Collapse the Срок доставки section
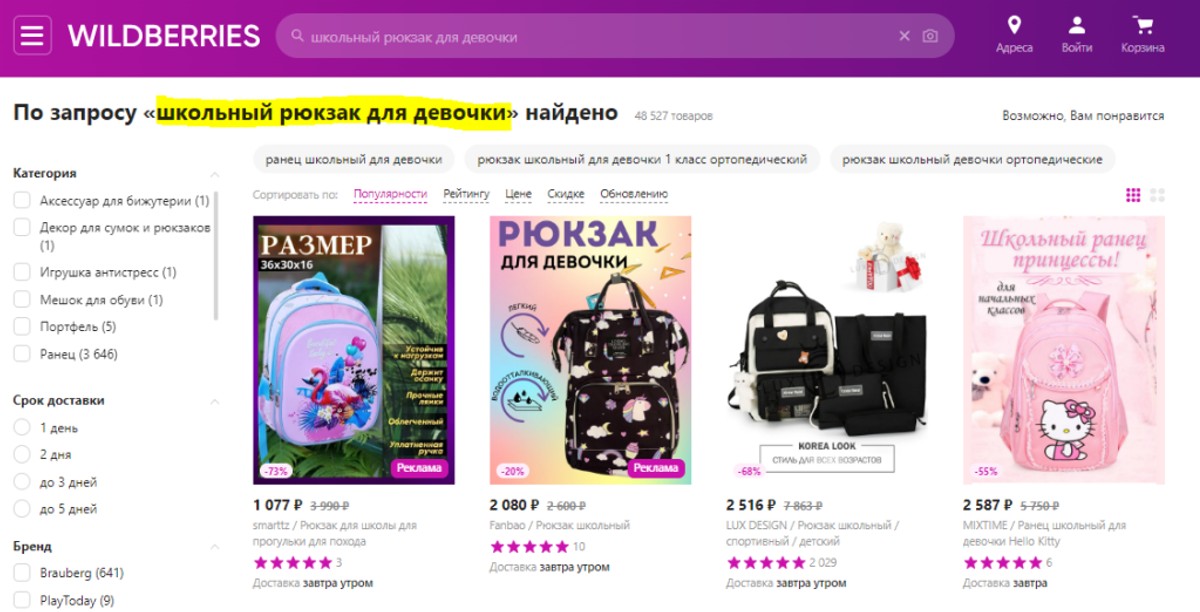Screen dimensions: 1200x612 pyautogui.click(x=214, y=401)
